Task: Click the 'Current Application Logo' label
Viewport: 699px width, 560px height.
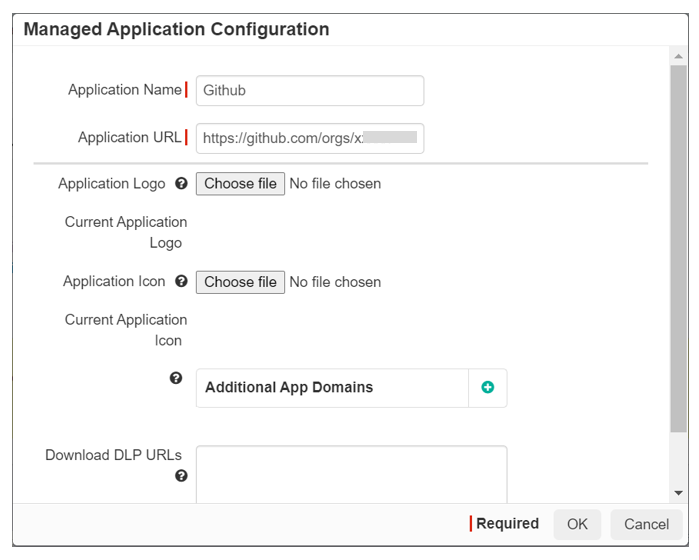Action: pyautogui.click(x=126, y=232)
